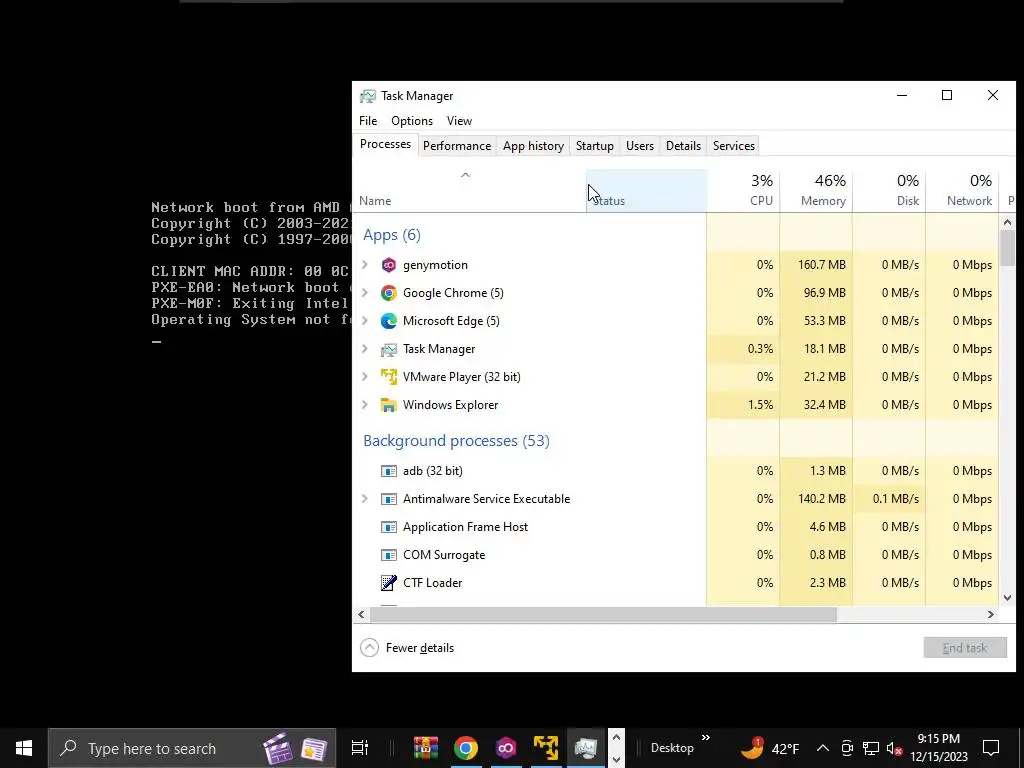Click the Google Chrome icon in Apps list

(389, 293)
